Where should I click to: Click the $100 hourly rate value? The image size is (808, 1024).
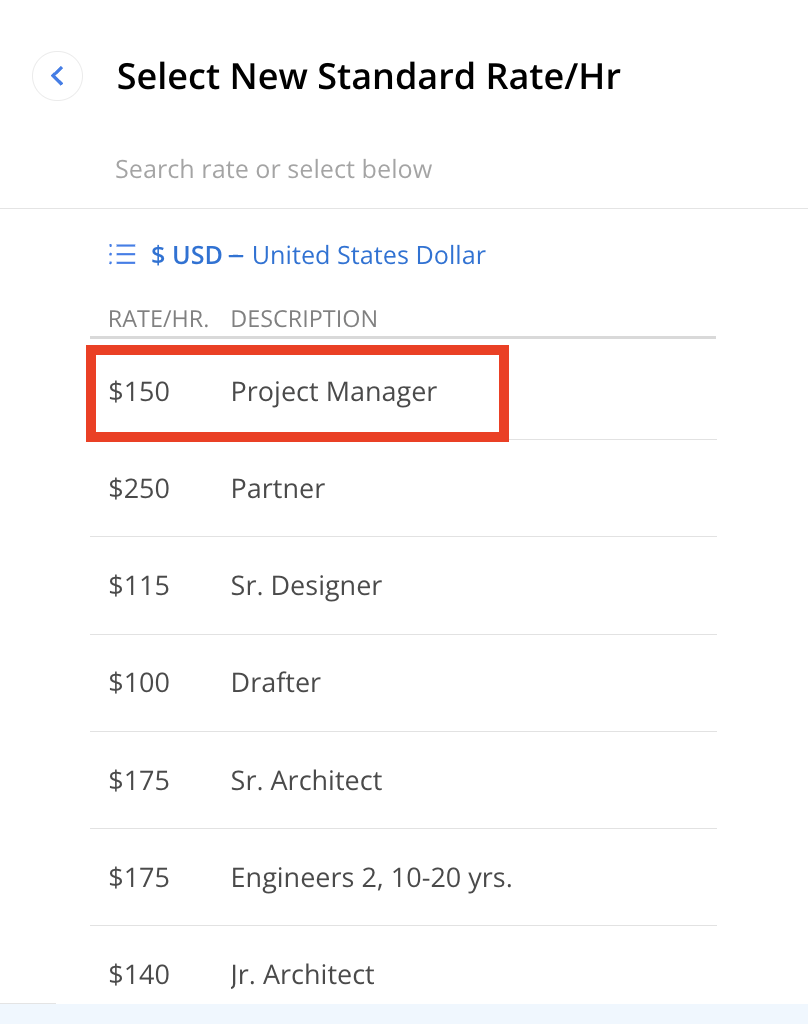tap(139, 683)
